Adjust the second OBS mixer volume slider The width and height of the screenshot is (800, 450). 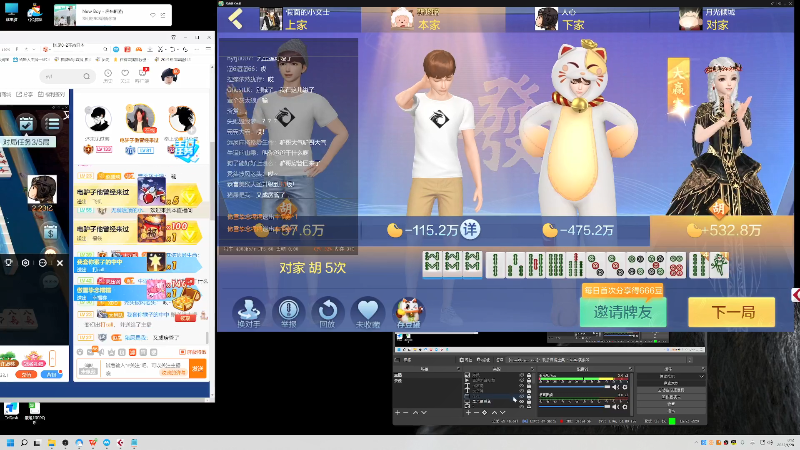coord(574,407)
